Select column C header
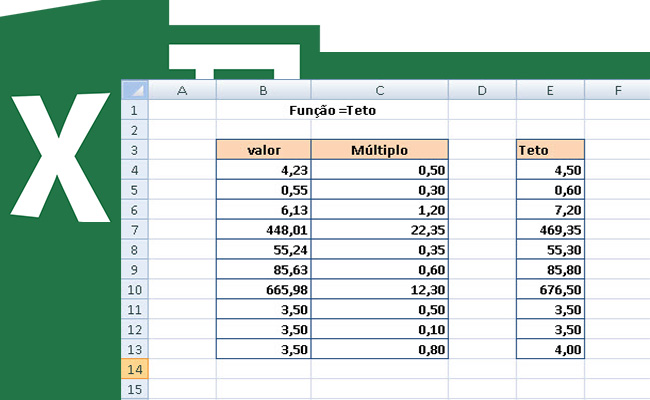The width and height of the screenshot is (650, 400). pyautogui.click(x=380, y=90)
